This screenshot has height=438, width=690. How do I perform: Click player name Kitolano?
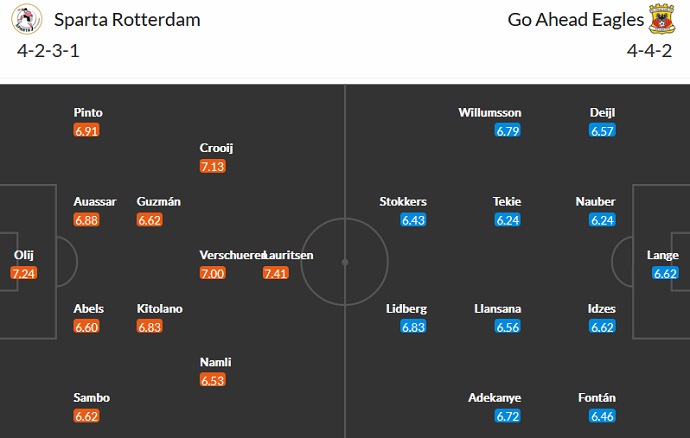click(x=159, y=309)
